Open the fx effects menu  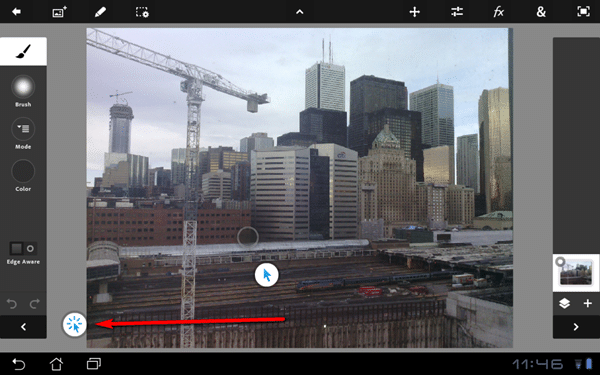coord(499,12)
